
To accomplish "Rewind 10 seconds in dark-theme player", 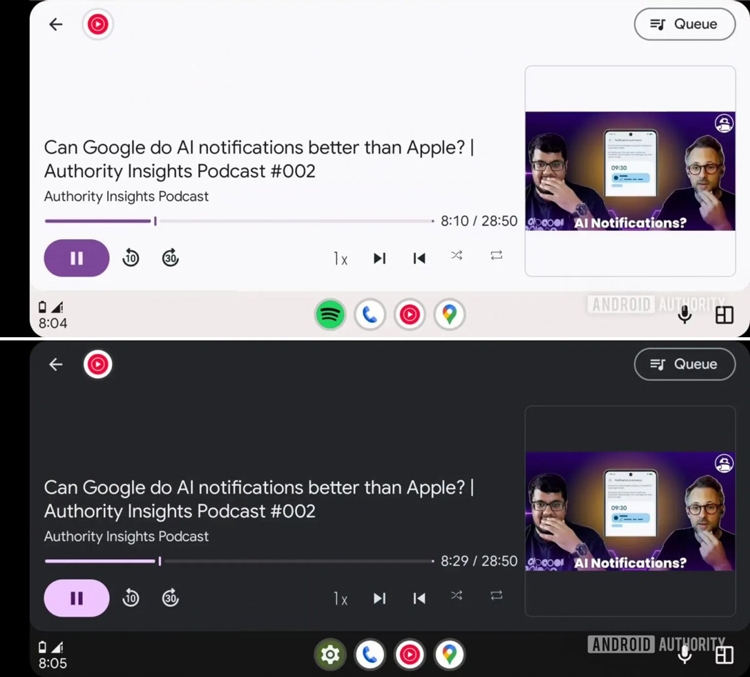I will (131, 598).
